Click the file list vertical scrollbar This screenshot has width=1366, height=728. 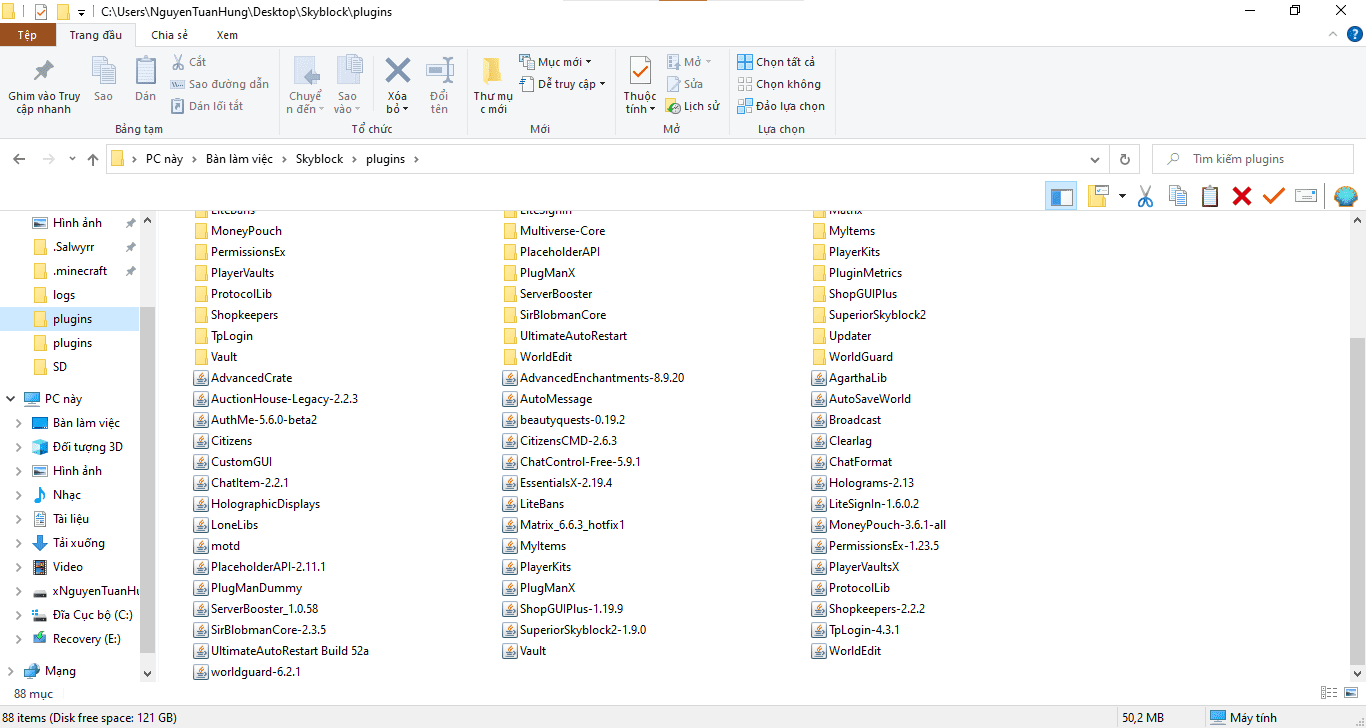click(1357, 500)
